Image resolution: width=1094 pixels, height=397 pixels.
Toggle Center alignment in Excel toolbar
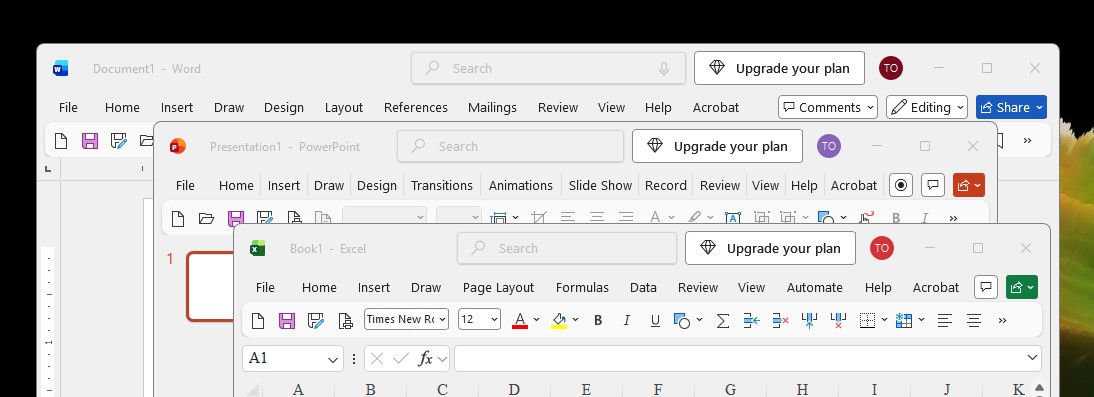(x=974, y=320)
